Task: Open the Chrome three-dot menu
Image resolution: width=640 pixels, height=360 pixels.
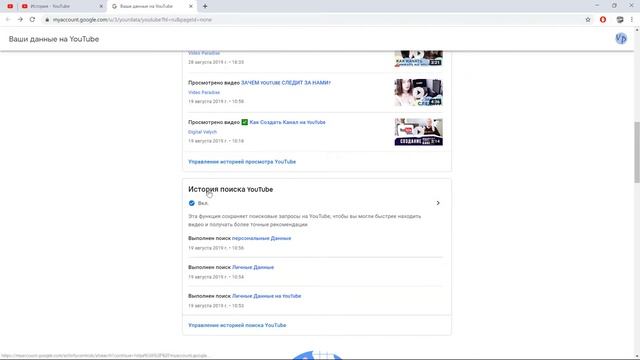Action: tap(631, 20)
